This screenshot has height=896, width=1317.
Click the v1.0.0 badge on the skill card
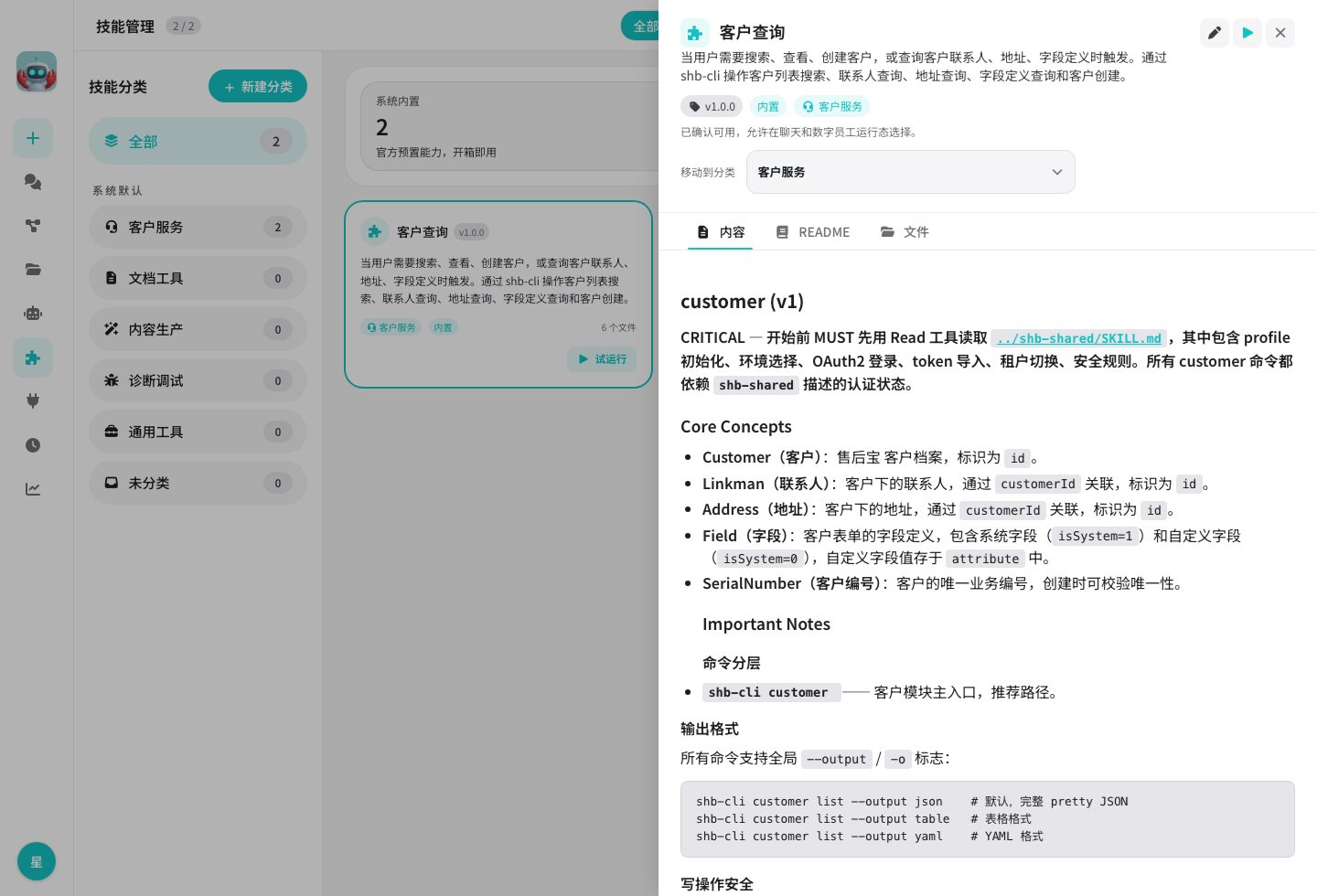click(472, 232)
